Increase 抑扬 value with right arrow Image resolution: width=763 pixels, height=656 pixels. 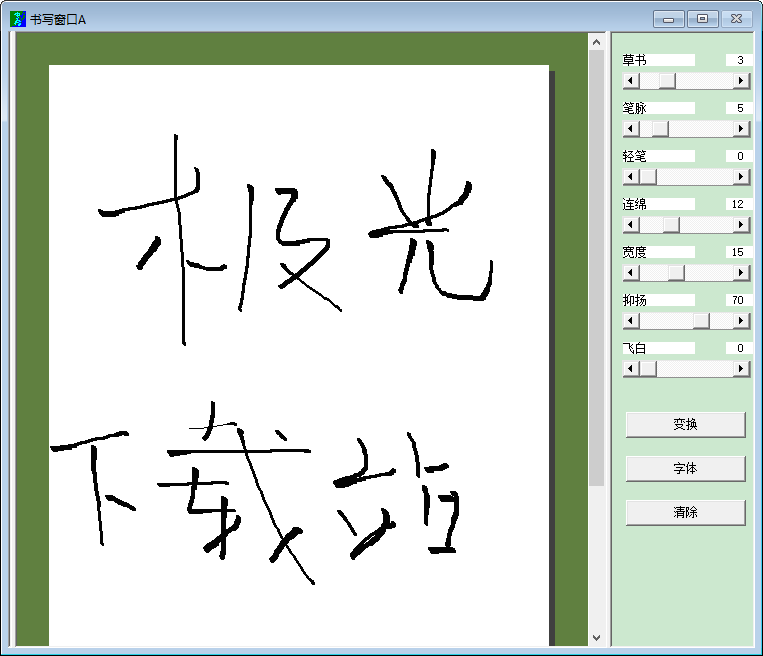tap(741, 321)
